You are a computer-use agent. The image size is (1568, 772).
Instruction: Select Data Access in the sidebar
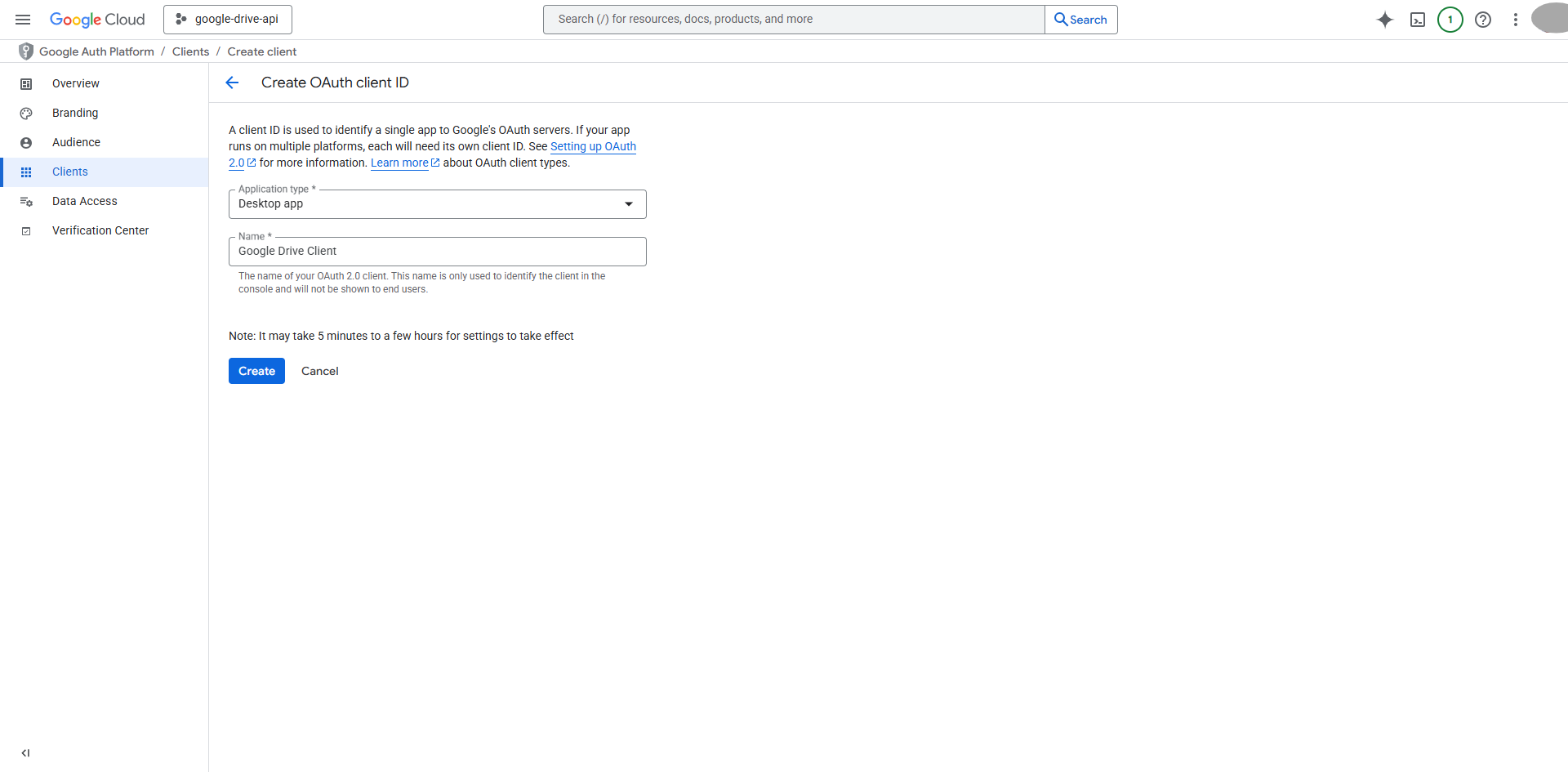tap(105, 201)
